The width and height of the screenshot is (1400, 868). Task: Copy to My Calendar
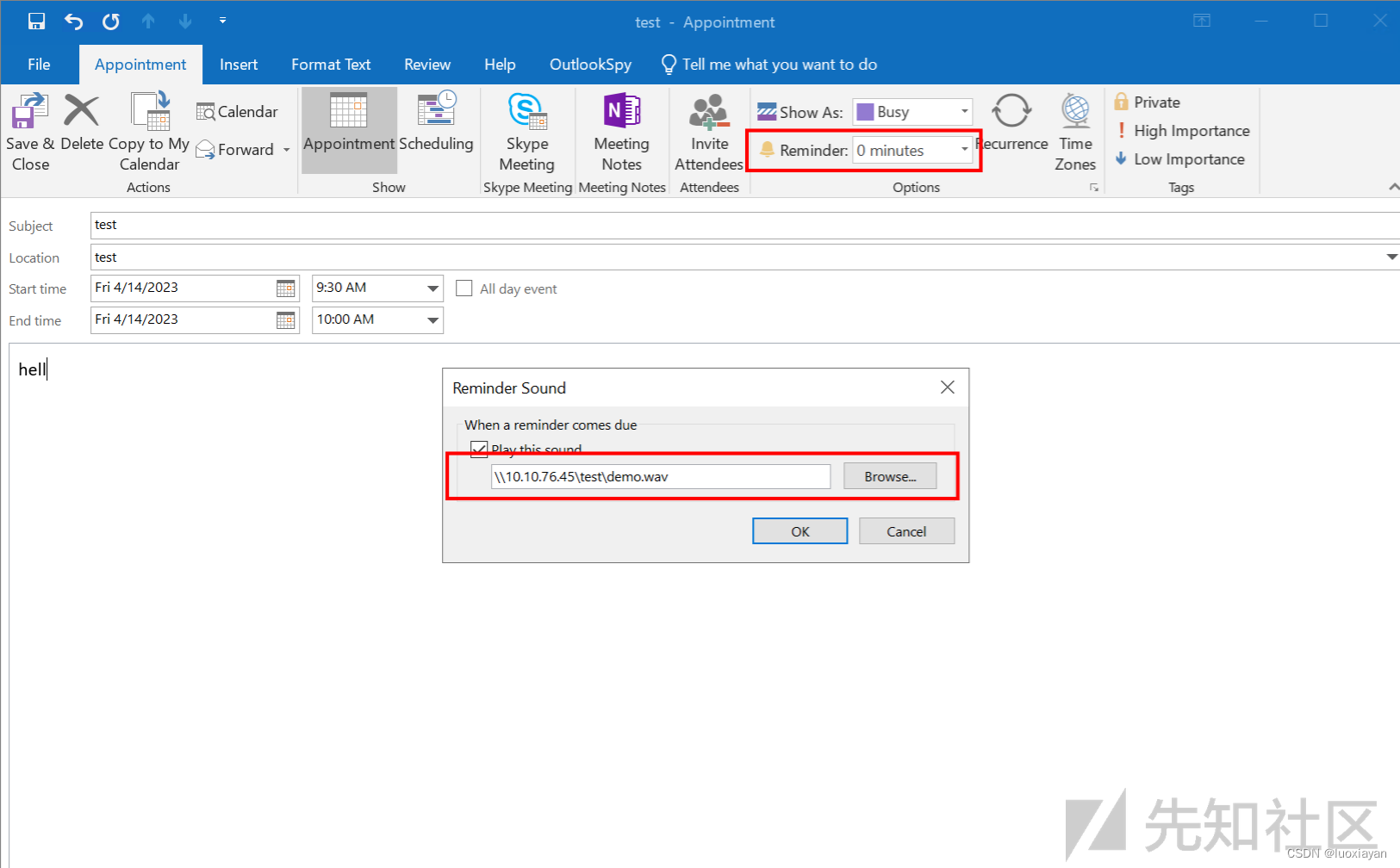click(149, 133)
